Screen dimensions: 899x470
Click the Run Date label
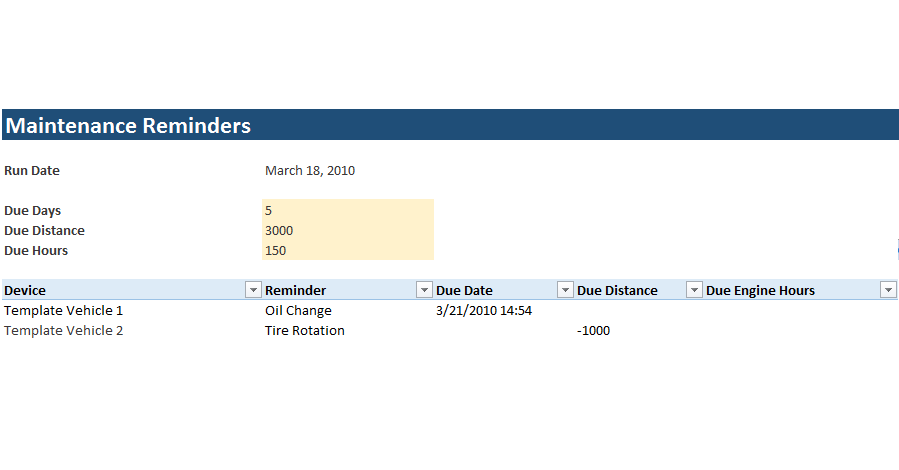(x=32, y=170)
